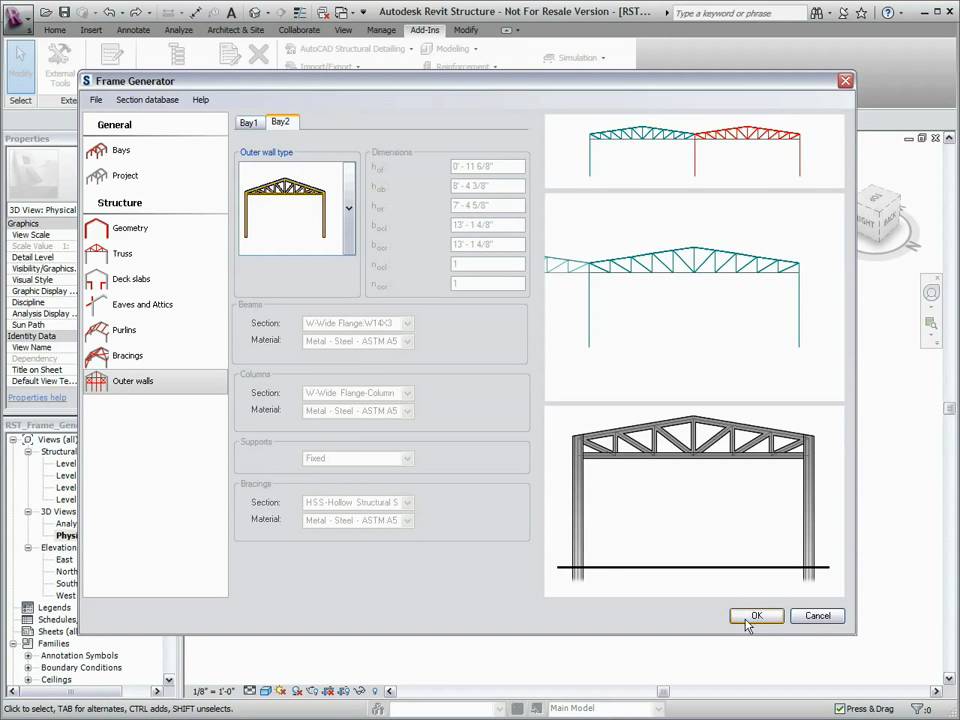Select the East elevation in browser

(x=64, y=560)
